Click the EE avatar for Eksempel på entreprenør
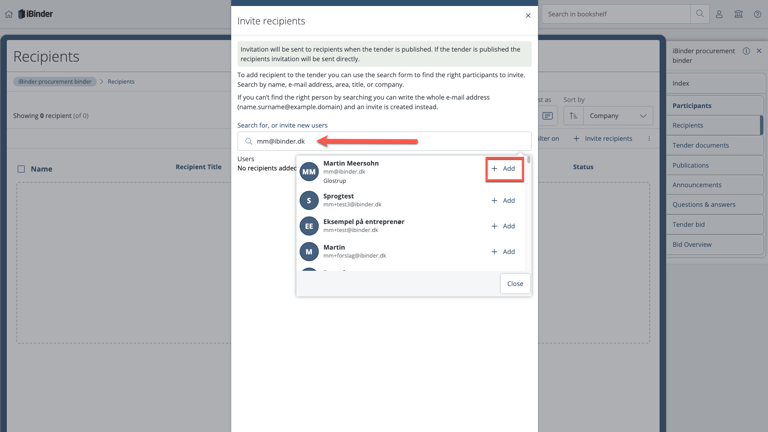The width and height of the screenshot is (768, 432). [309, 226]
